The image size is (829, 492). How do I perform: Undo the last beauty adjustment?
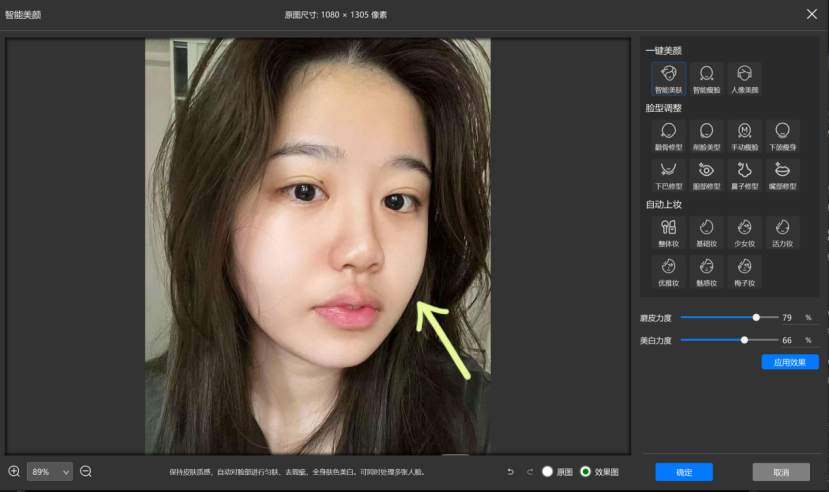[x=510, y=472]
